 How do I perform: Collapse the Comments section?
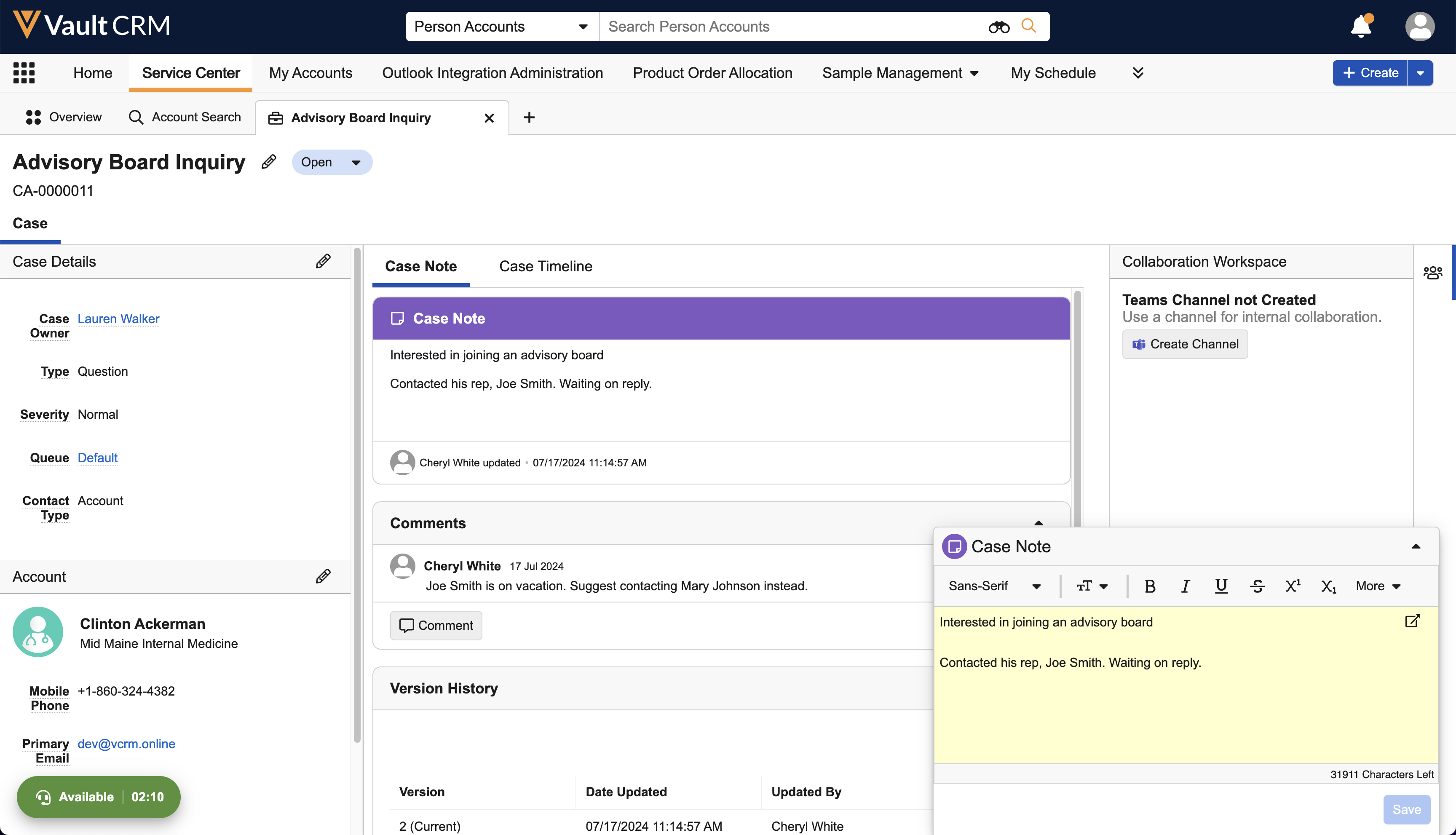1038,523
